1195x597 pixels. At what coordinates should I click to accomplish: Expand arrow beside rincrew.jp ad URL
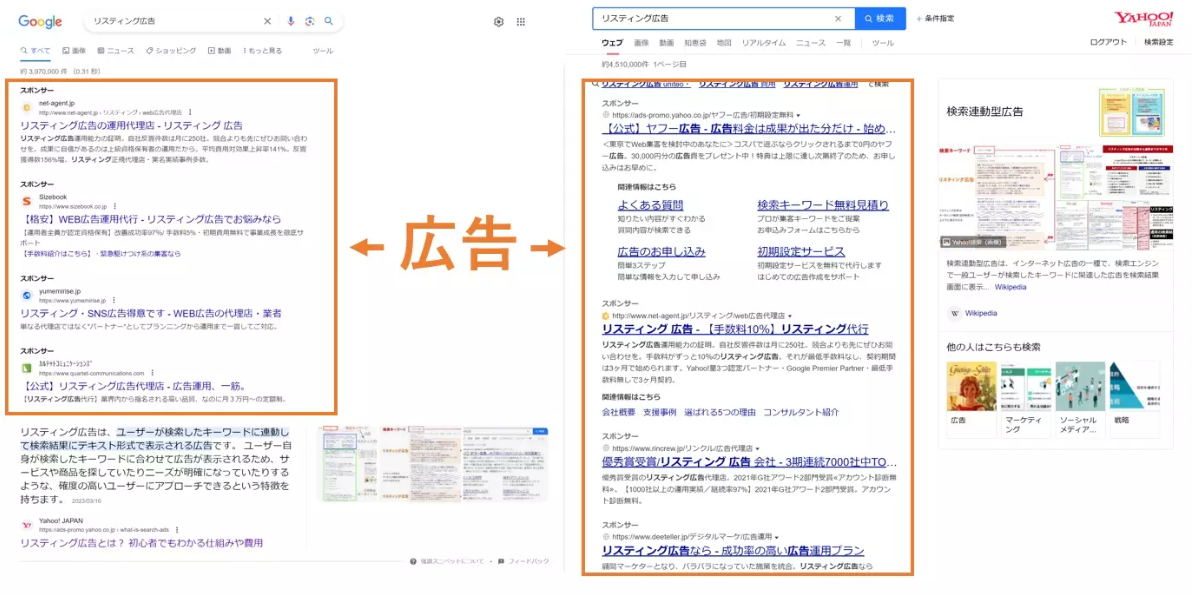758,449
